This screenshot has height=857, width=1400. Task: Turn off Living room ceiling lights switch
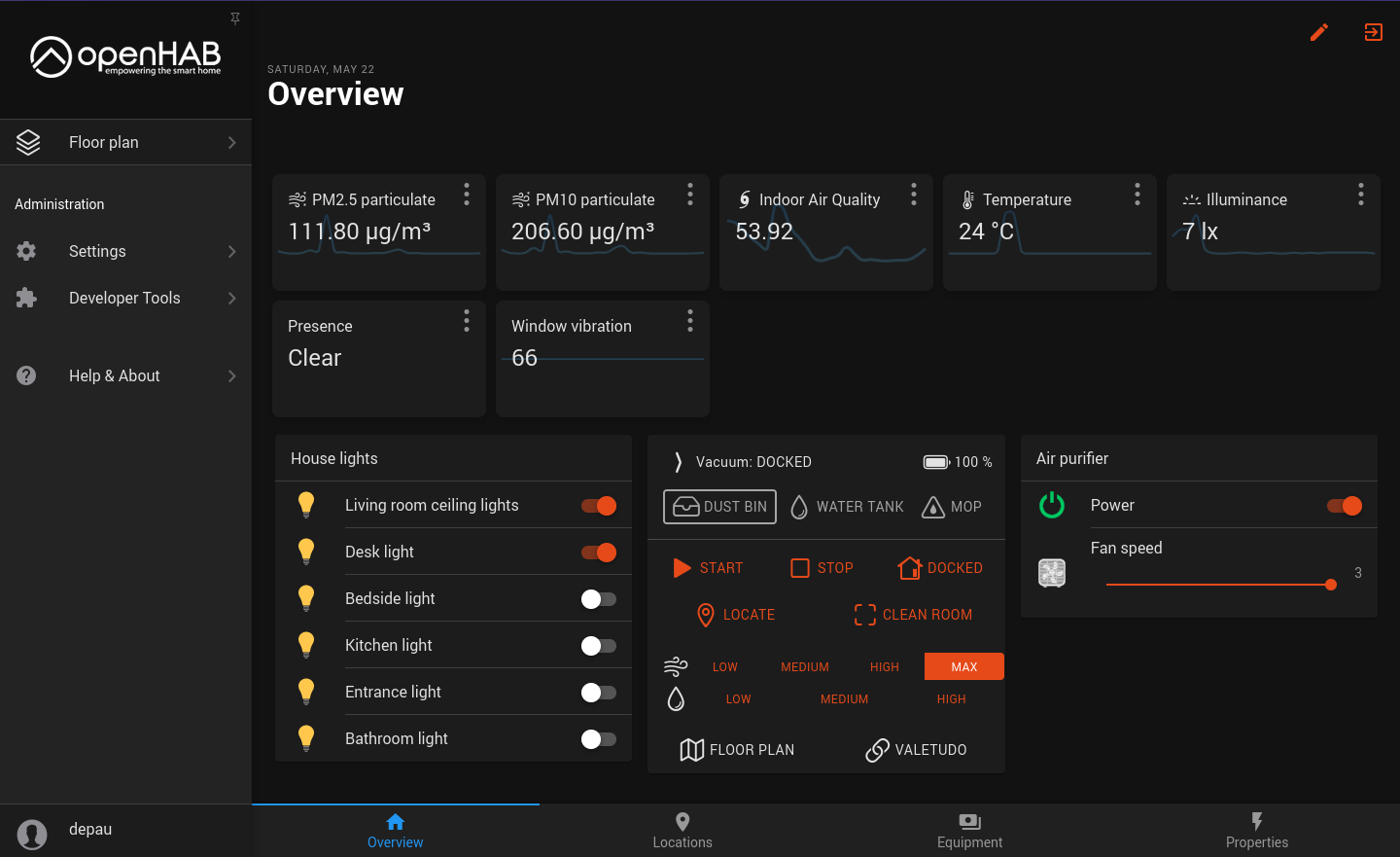pyautogui.click(x=599, y=506)
